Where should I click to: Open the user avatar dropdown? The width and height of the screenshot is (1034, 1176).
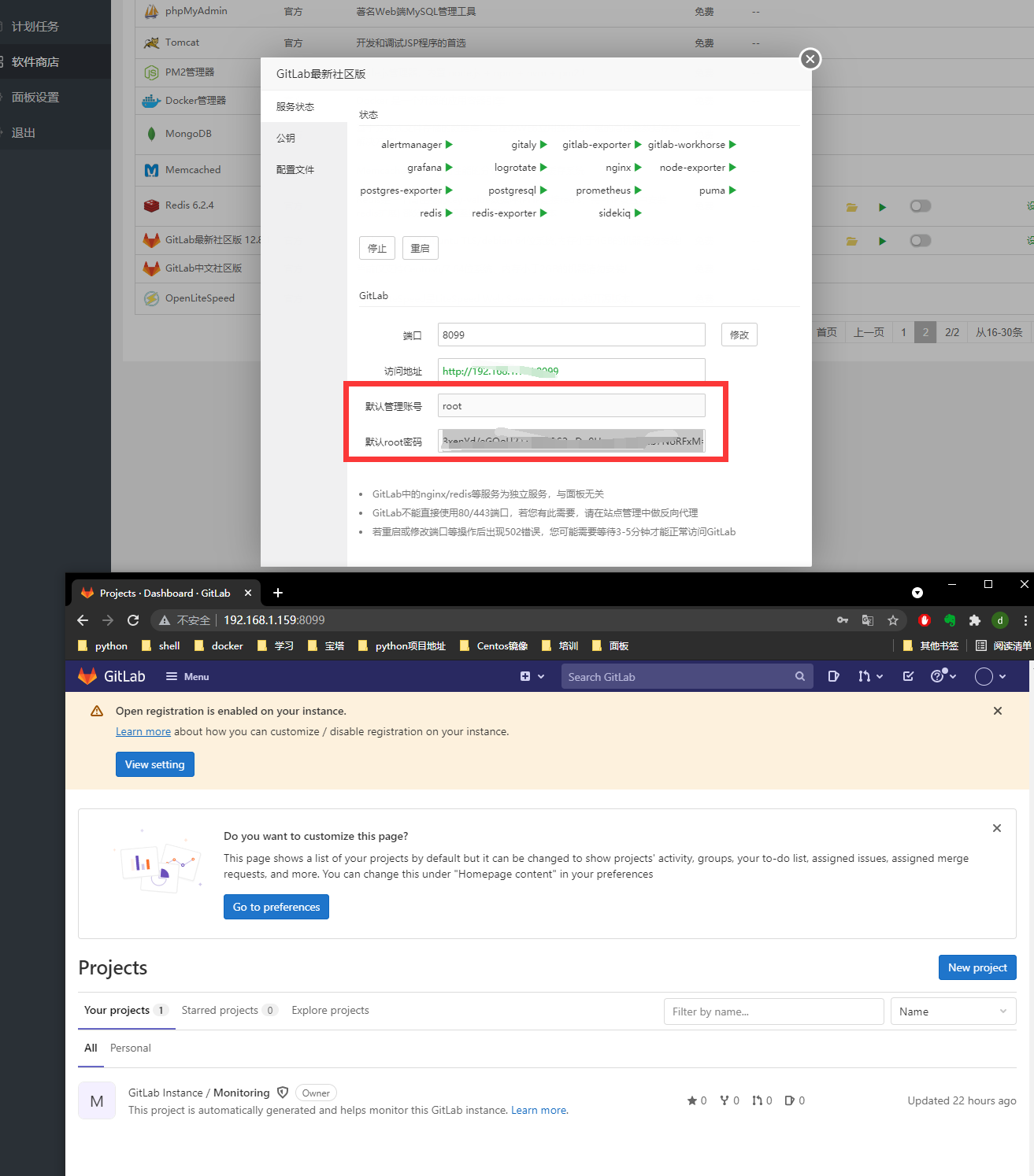[x=991, y=677]
